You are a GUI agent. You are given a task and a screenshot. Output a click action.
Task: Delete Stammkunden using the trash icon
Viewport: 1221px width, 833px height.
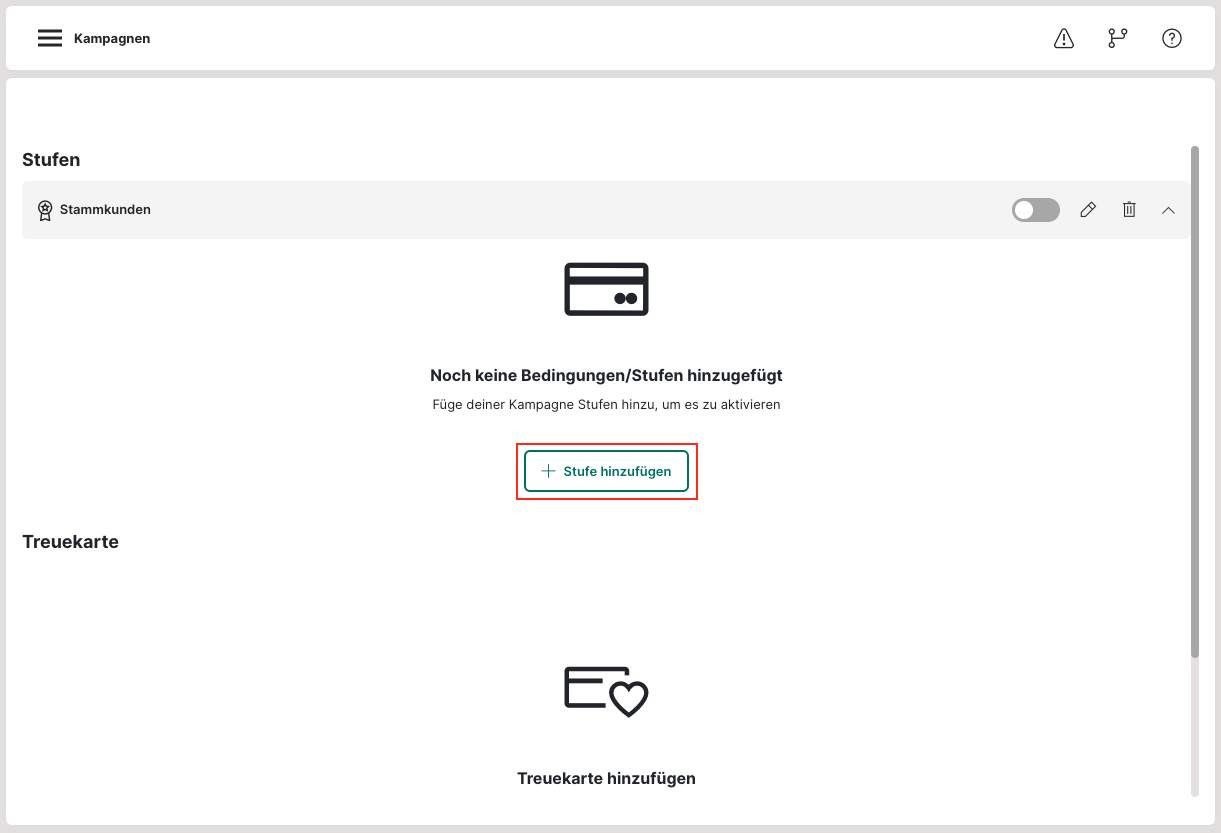click(1129, 210)
